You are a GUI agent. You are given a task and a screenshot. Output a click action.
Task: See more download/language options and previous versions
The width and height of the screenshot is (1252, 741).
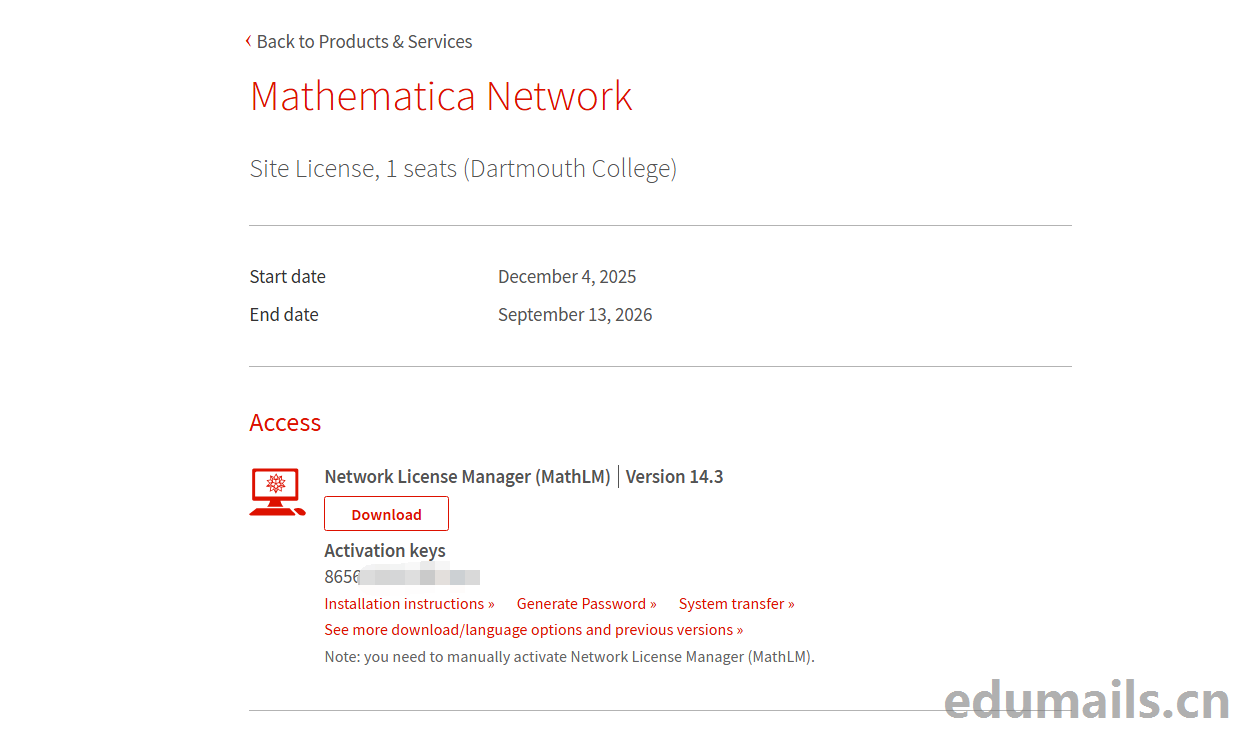pyautogui.click(x=533, y=630)
